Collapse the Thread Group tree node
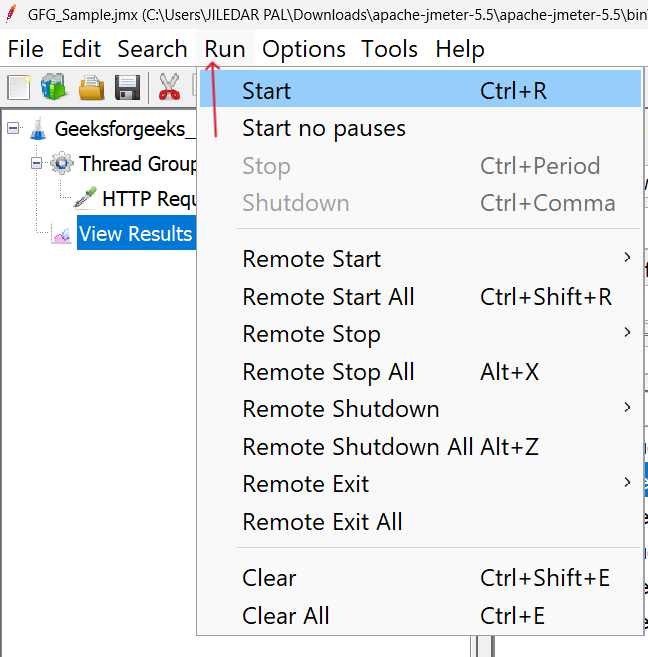648x657 pixels. 38,163
